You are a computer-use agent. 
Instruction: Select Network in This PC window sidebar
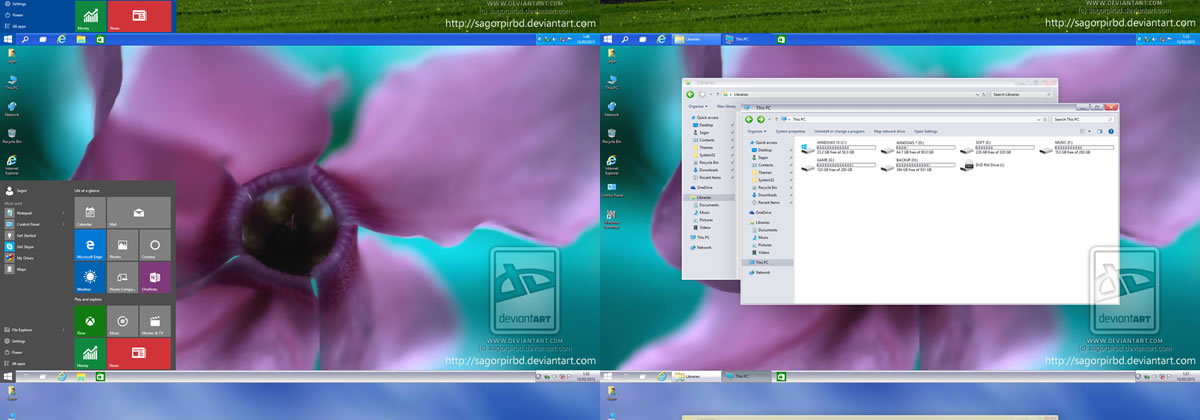click(760, 272)
